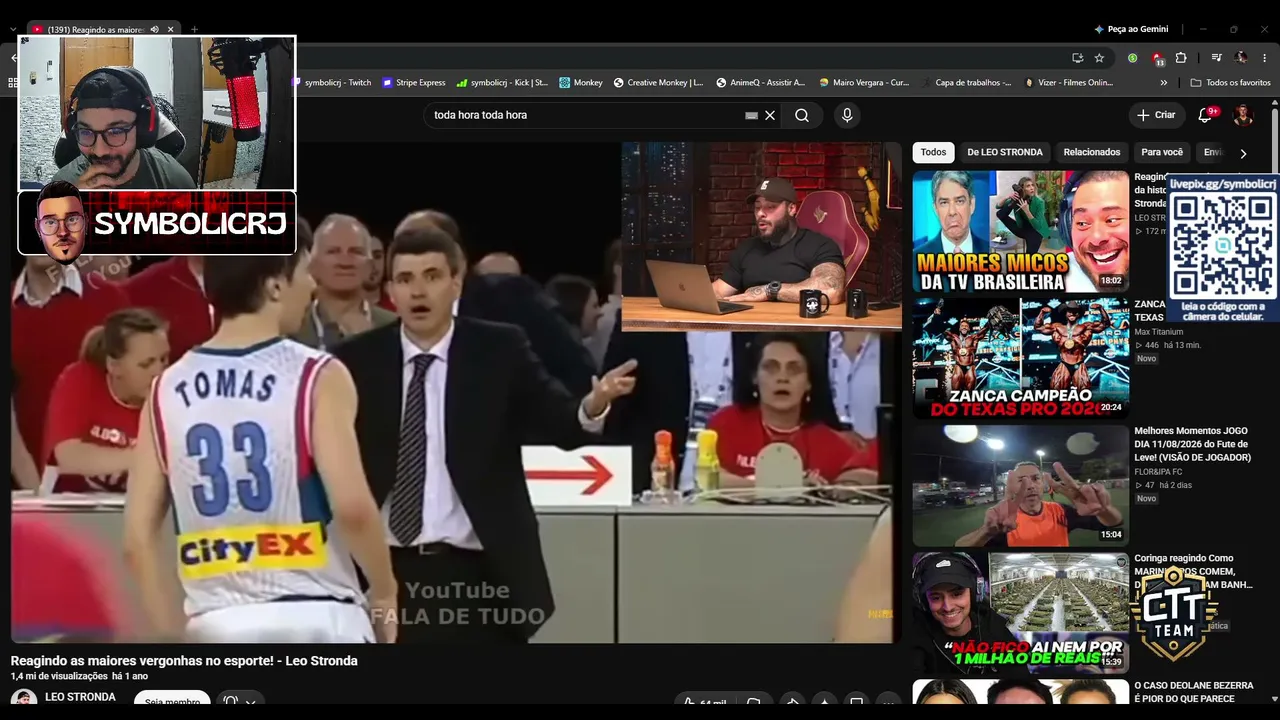Open the Chrome three-dot menu
1280x720 pixels.
tap(1265, 58)
